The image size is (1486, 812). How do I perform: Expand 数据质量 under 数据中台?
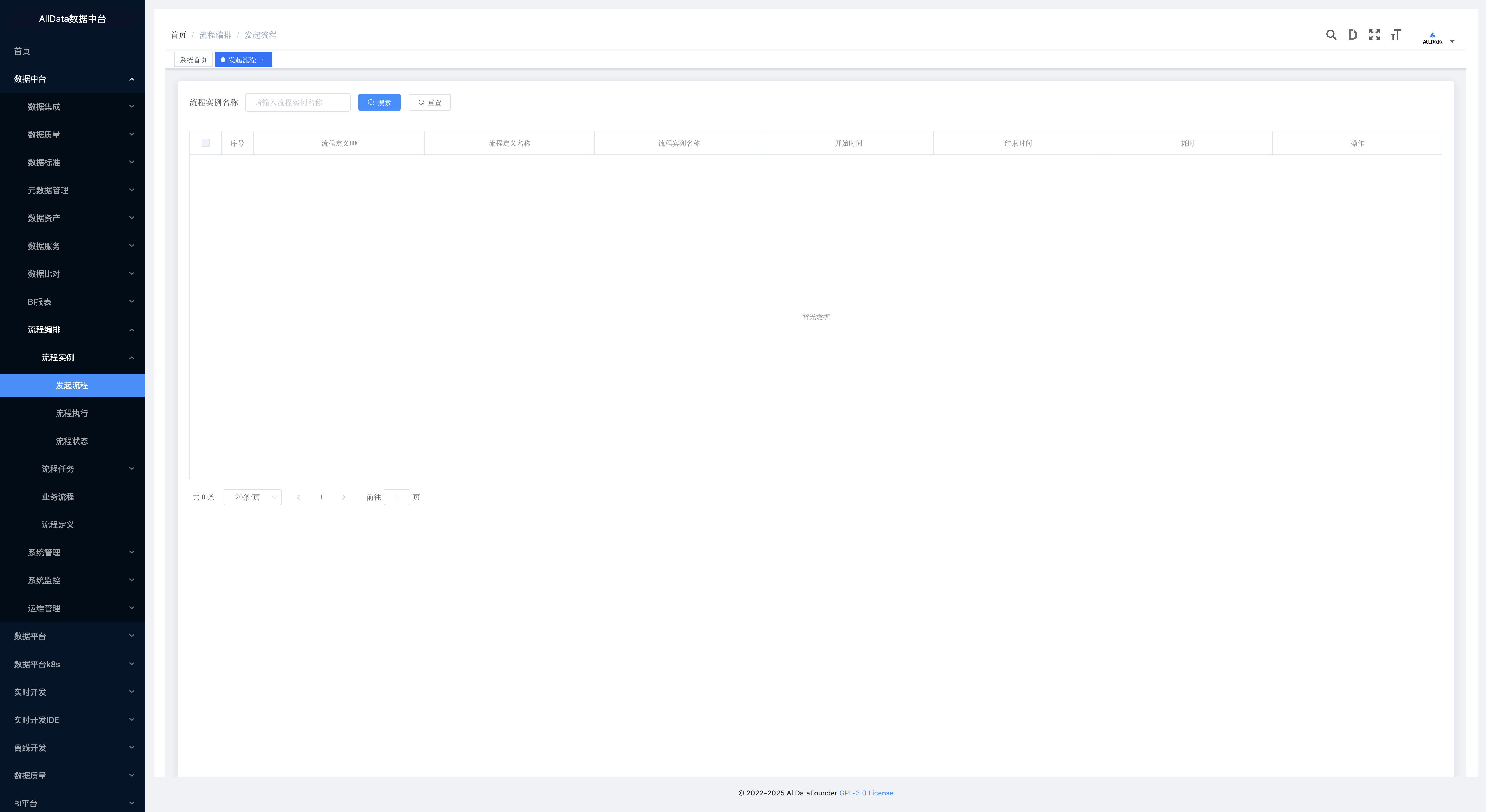73,134
